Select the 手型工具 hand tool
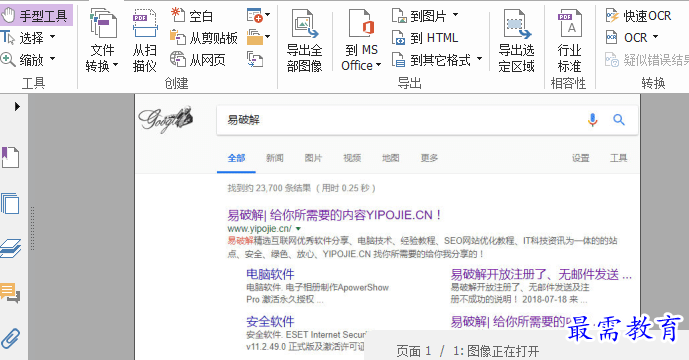Screen dimensions: 689x360 pyautogui.click(x=35, y=16)
